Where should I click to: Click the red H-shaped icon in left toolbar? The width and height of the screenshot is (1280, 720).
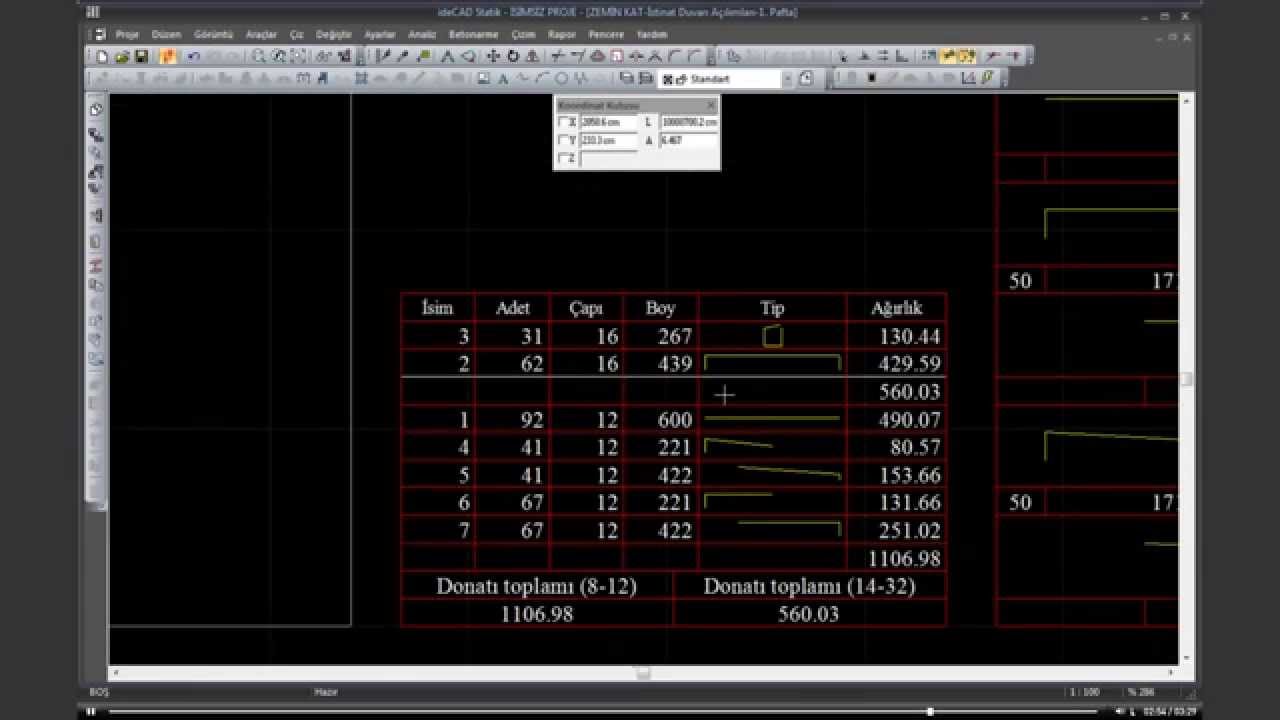[96, 265]
